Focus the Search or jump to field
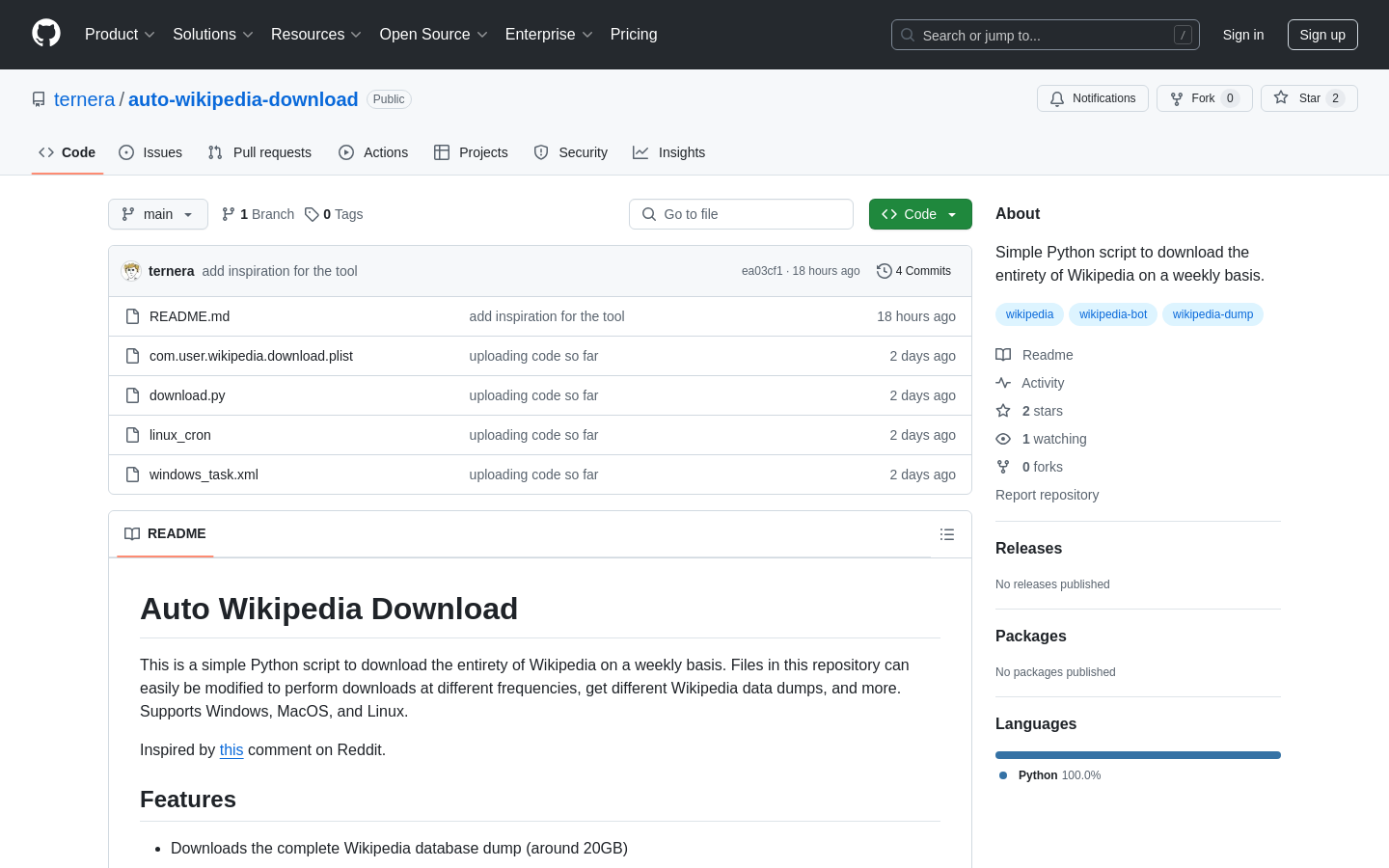1389x868 pixels. coord(1046,35)
